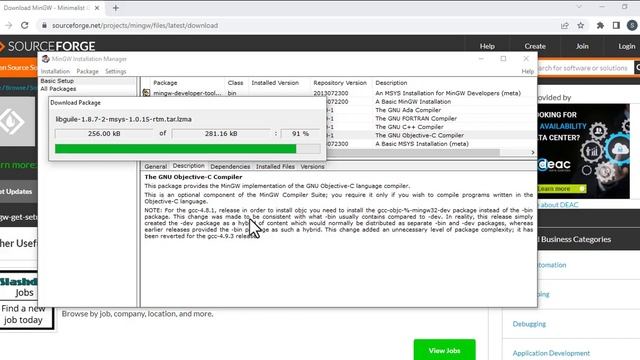Click Learn more on DEAC ad
This screenshot has height=360, width=640.
point(562,189)
